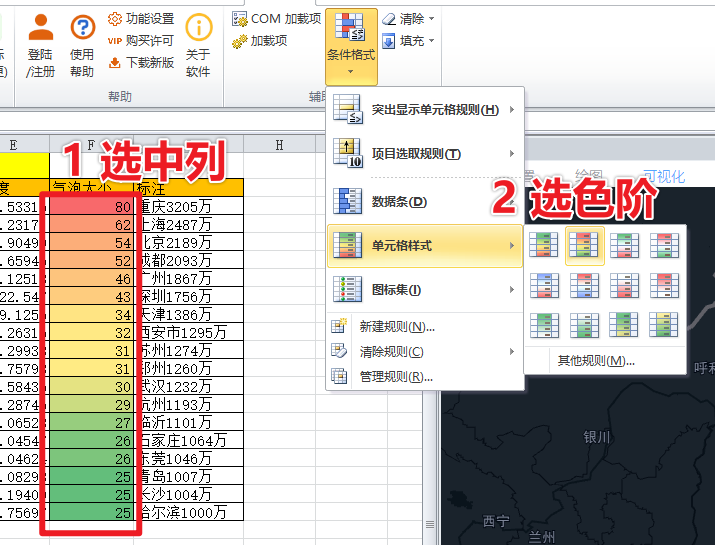Click 填充 fill-down icon
The image size is (715, 545).
389,42
